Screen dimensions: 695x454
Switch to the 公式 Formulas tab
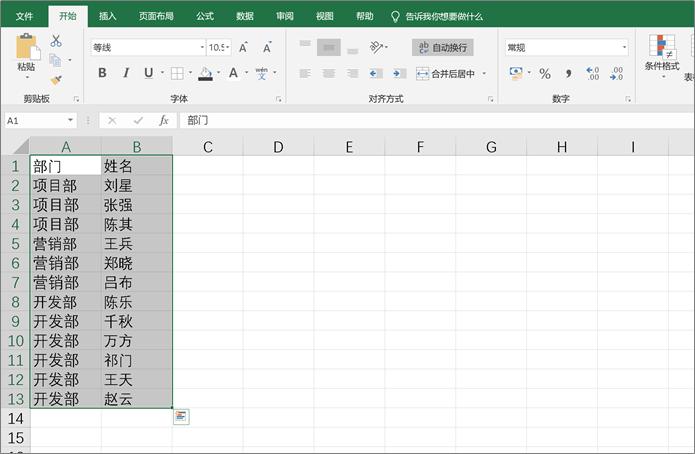tap(205, 16)
